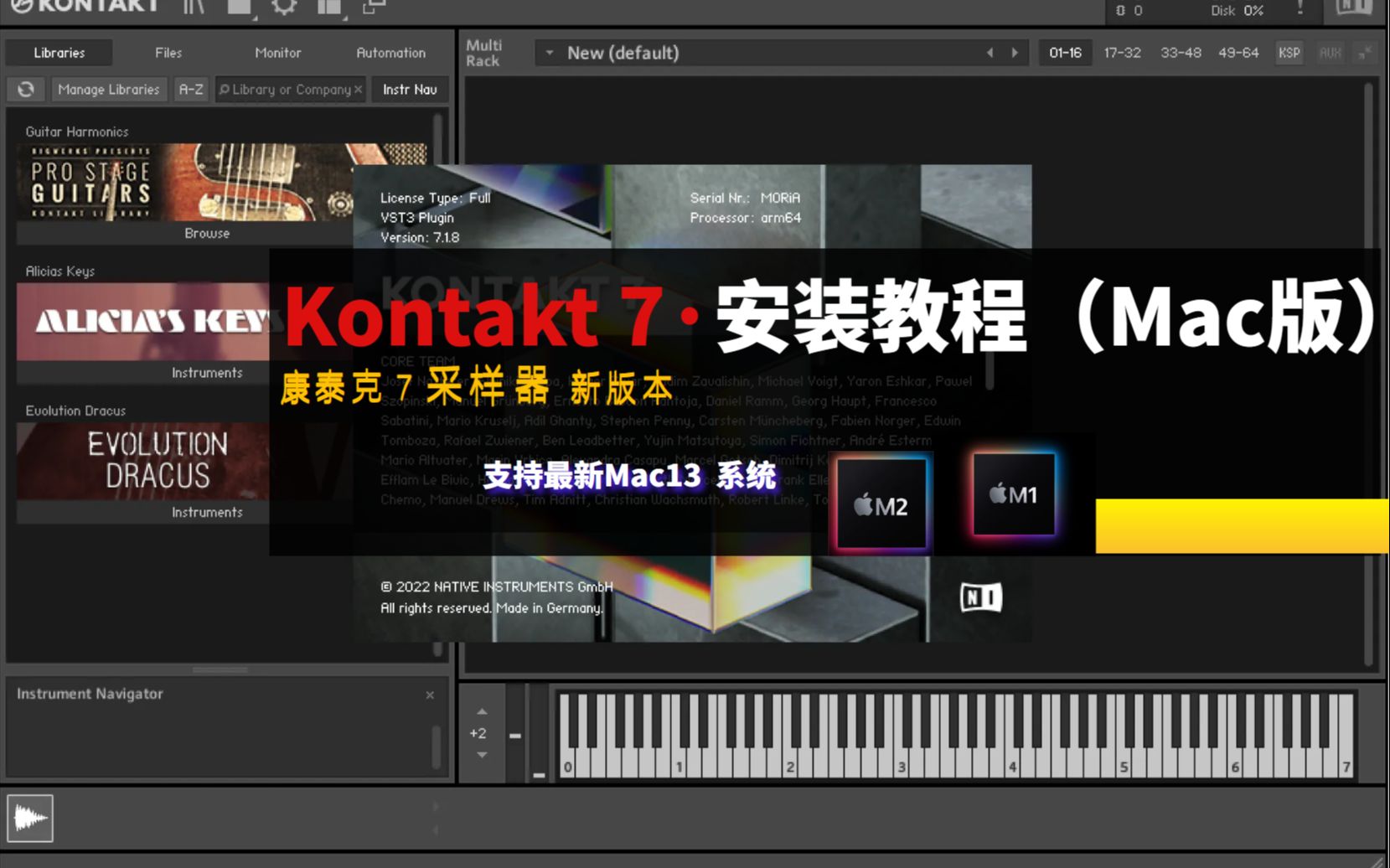This screenshot has height=868, width=1390.
Task: Refresh the libraries list
Action: pos(26,89)
